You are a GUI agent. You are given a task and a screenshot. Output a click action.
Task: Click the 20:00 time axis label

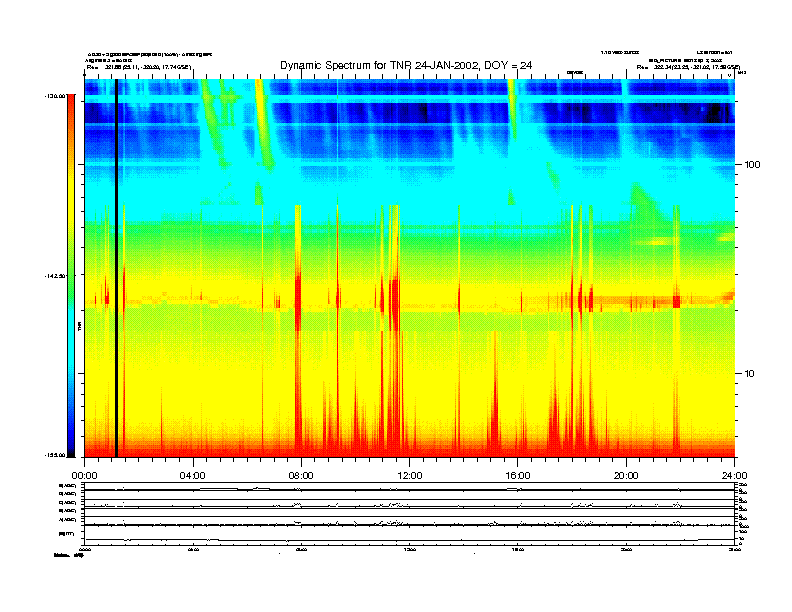(x=626, y=476)
